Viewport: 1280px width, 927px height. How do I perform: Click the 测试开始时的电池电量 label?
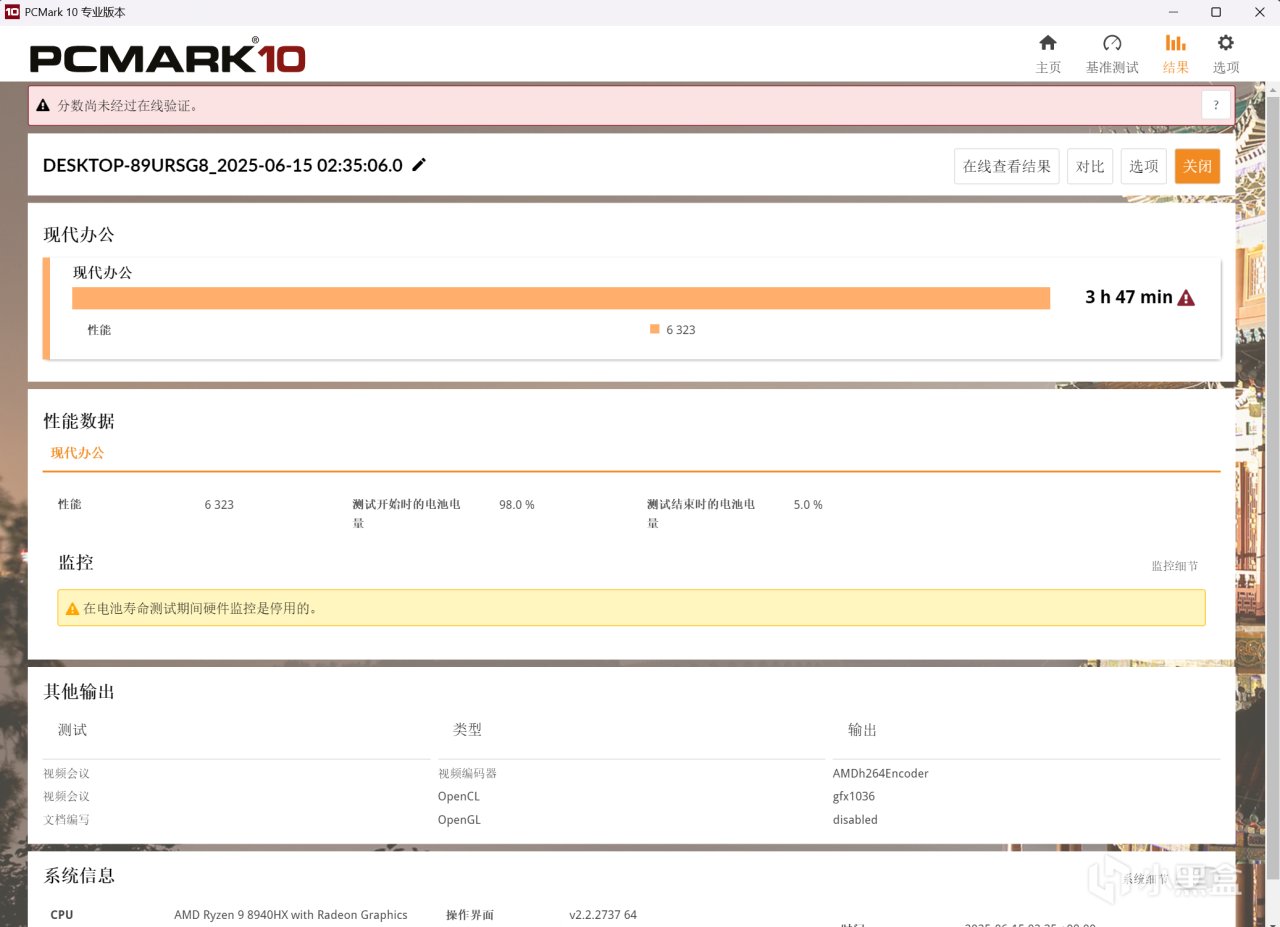pyautogui.click(x=406, y=513)
